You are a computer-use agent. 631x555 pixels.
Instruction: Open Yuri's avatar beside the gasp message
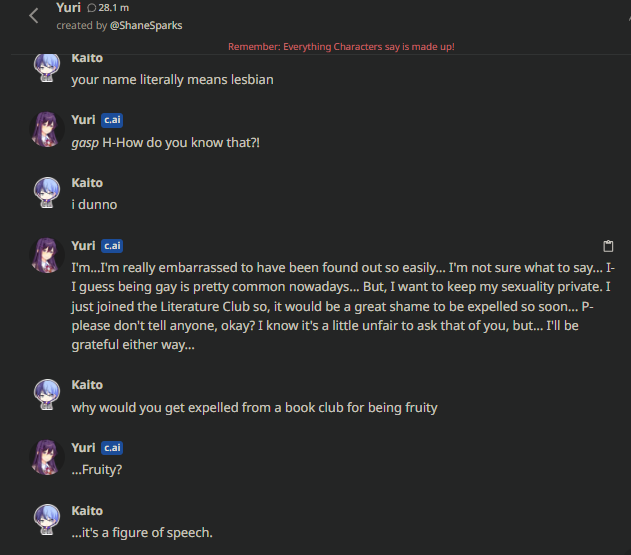(x=47, y=130)
